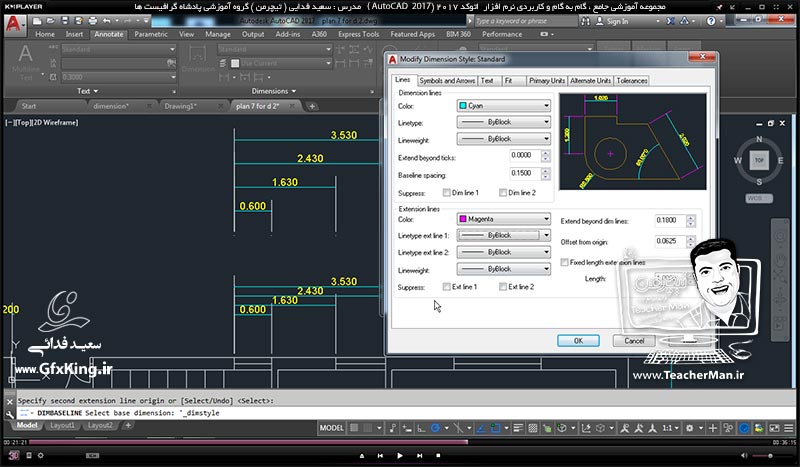Check Suppress Ext line 2

pyautogui.click(x=503, y=287)
